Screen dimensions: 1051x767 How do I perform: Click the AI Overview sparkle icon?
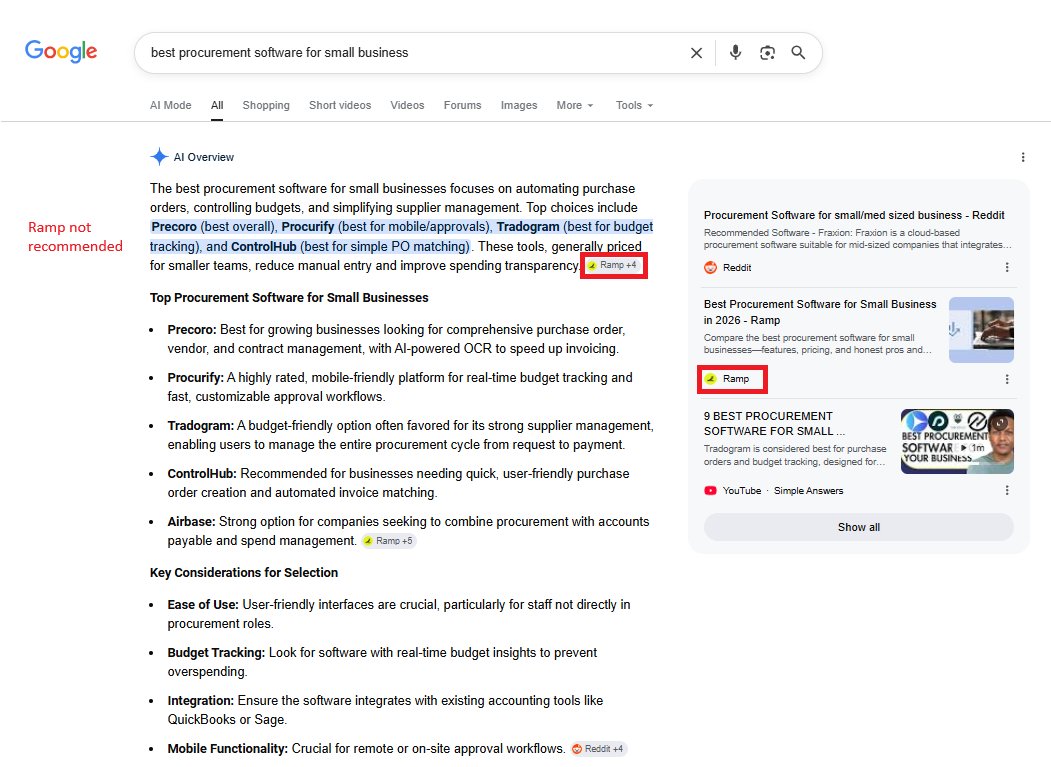pyautogui.click(x=159, y=157)
